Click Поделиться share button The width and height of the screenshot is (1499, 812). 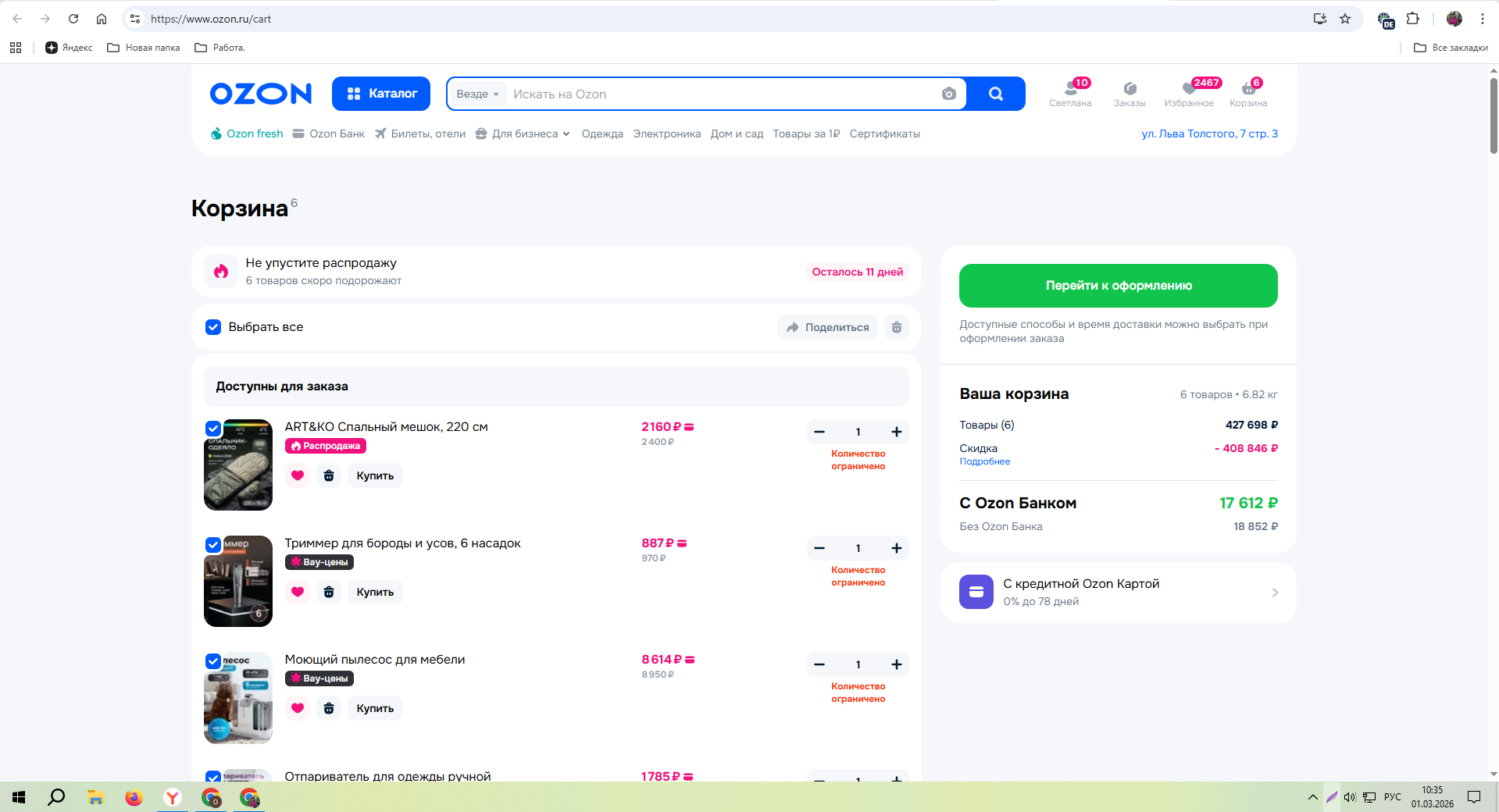828,327
